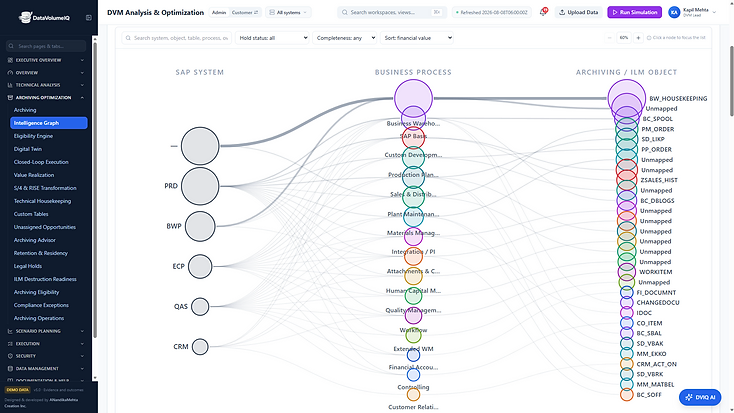Click the Archiving Optimization section icon
Screen dimensions: 734x413
10,97
